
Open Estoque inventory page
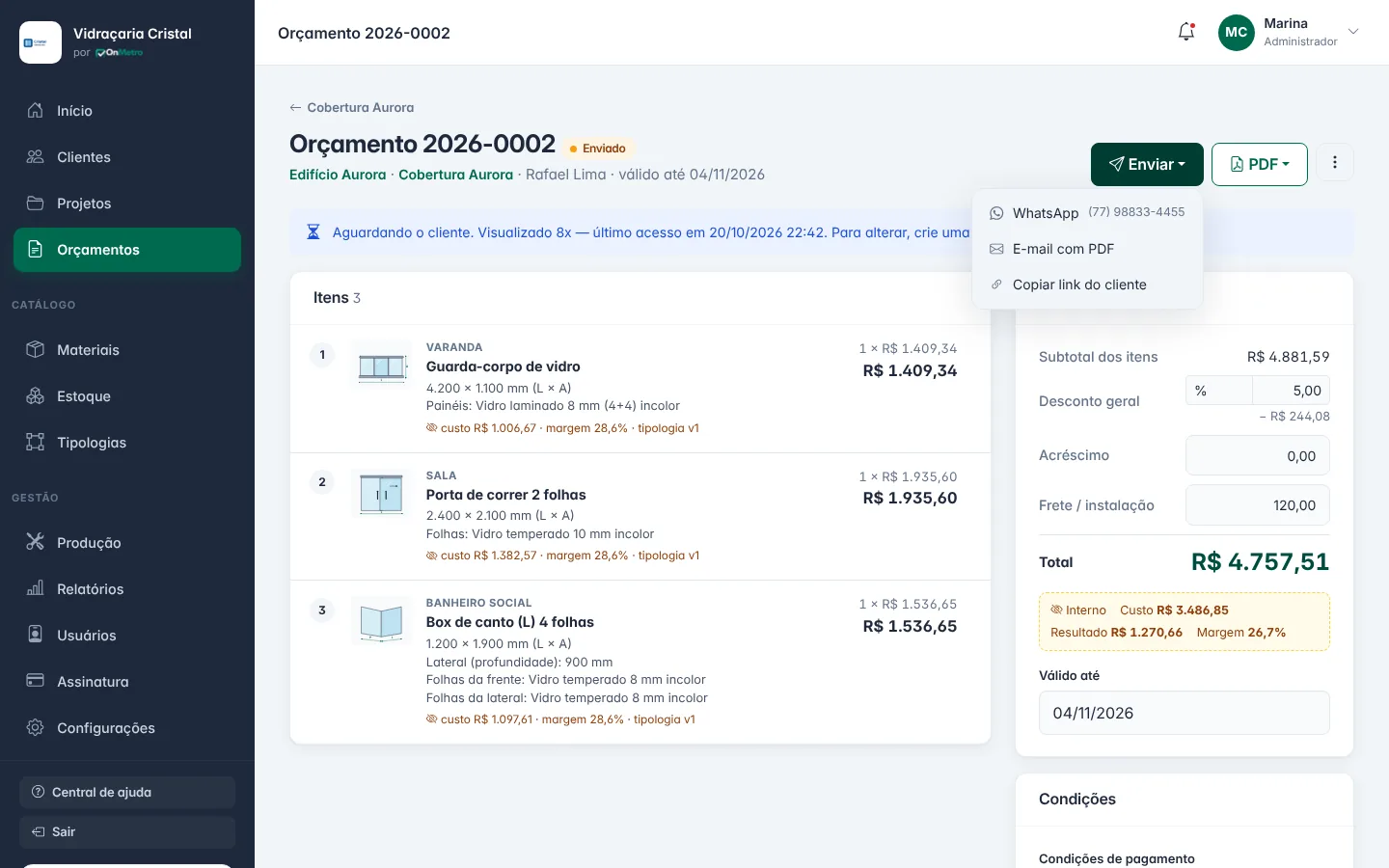pos(127,396)
